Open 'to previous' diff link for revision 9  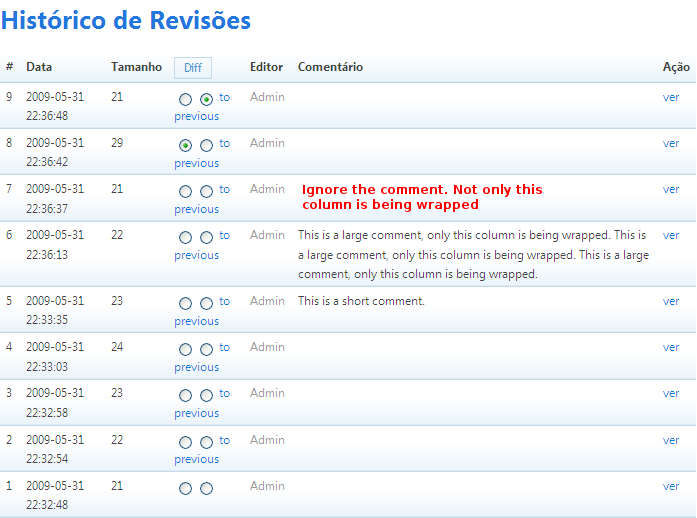pyautogui.click(x=196, y=116)
